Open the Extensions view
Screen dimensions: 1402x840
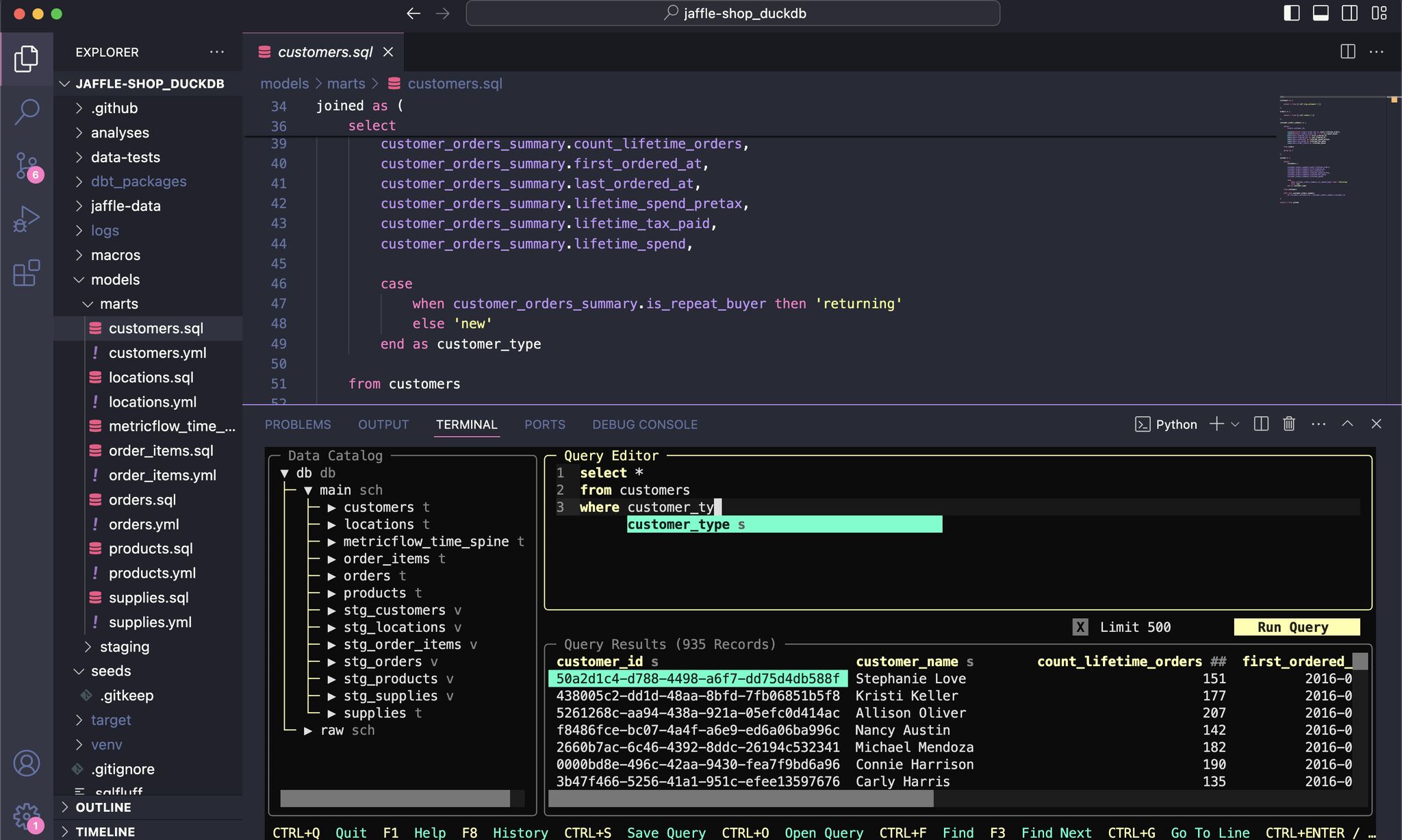pyautogui.click(x=26, y=272)
